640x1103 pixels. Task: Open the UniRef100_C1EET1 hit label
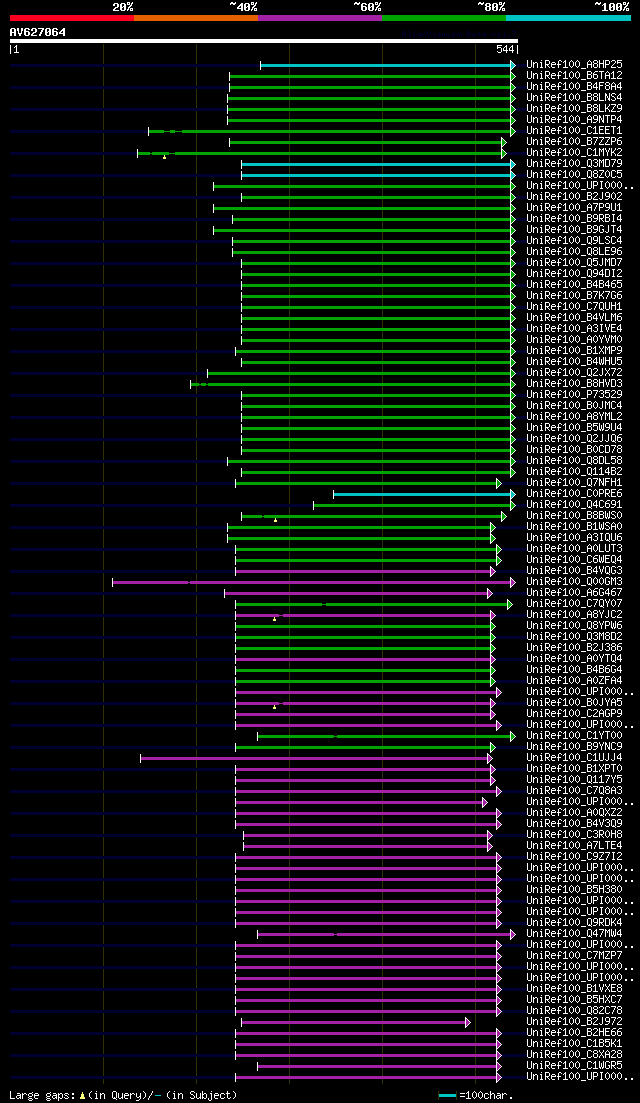click(574, 130)
